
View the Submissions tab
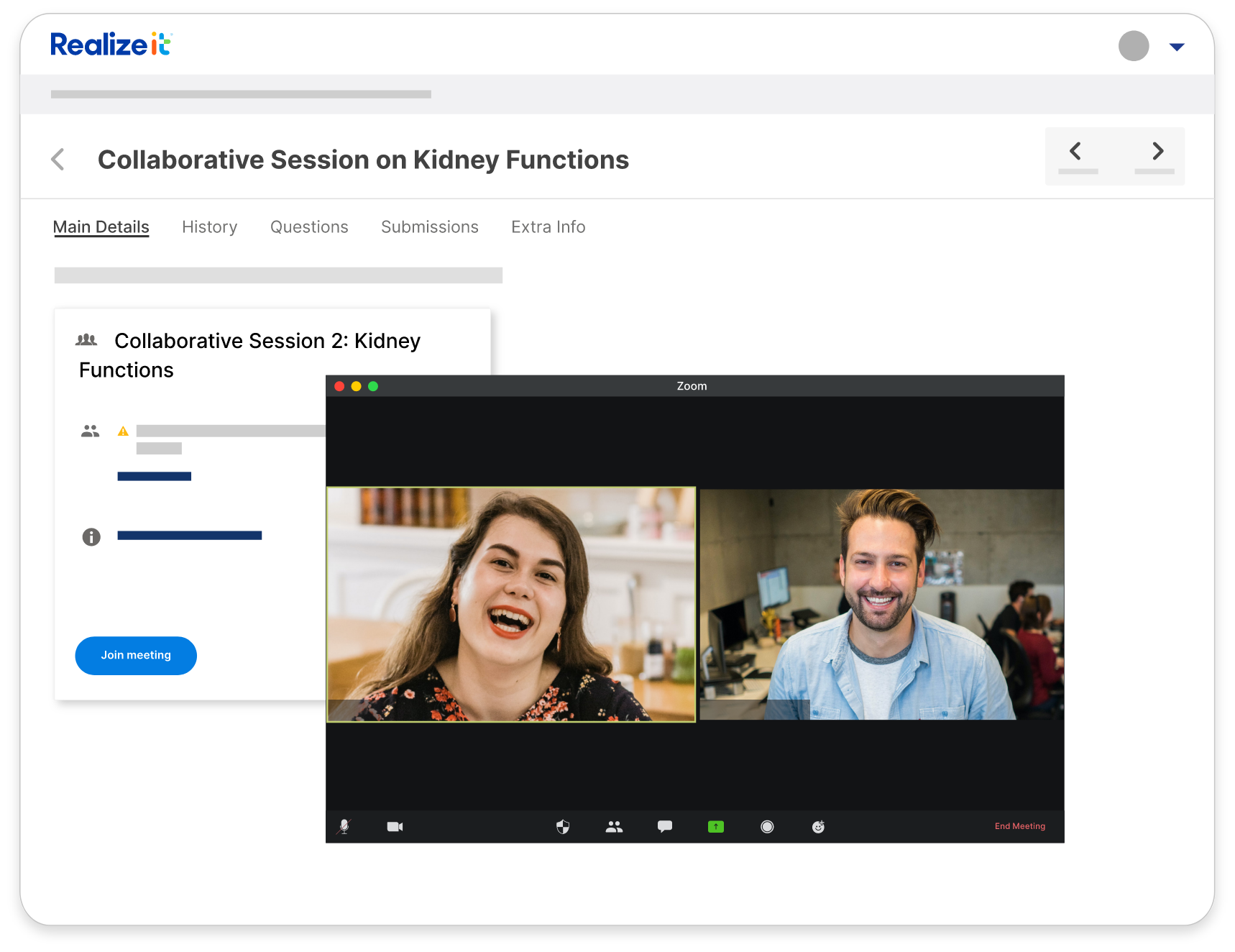(x=429, y=226)
